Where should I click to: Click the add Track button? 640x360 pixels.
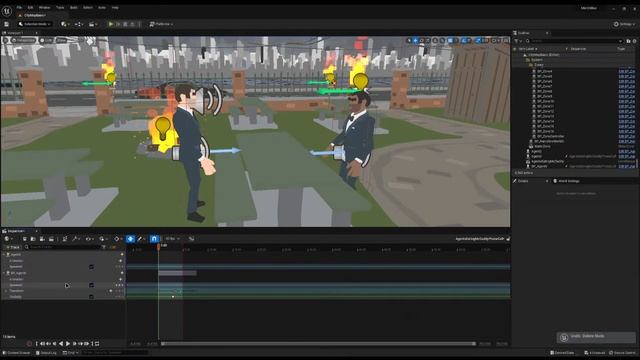12,247
